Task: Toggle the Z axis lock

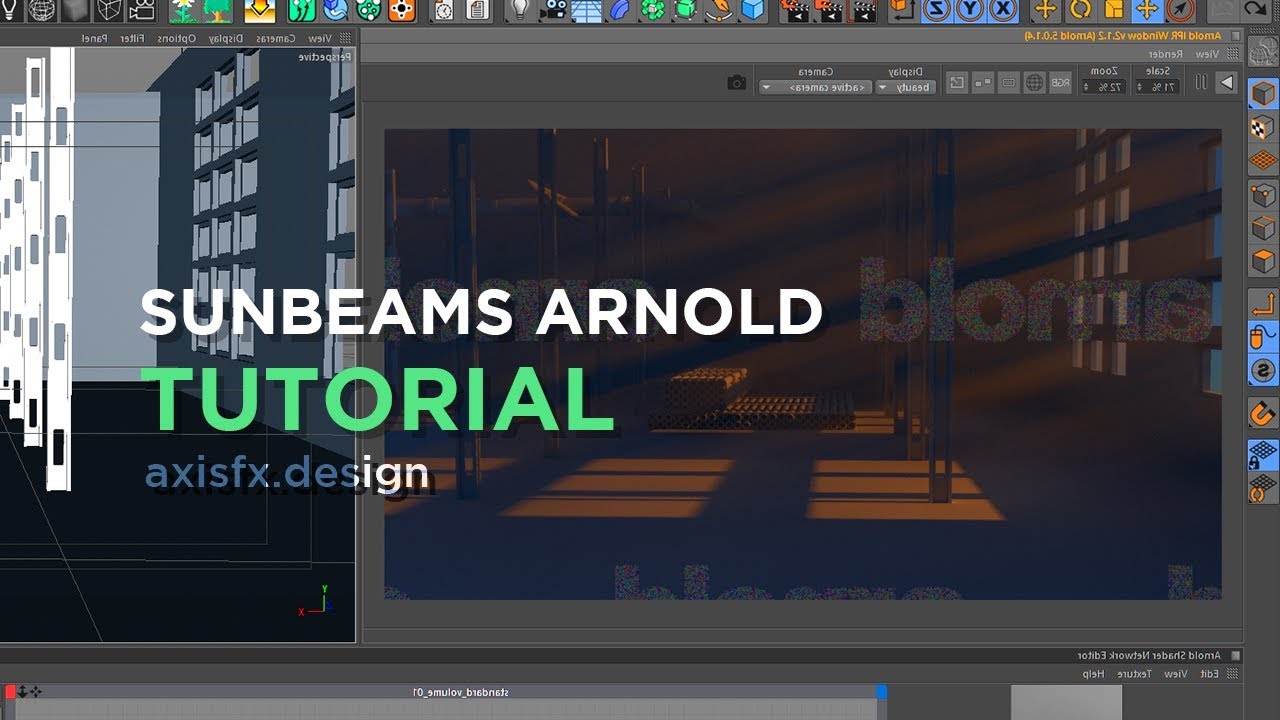Action: tap(937, 10)
